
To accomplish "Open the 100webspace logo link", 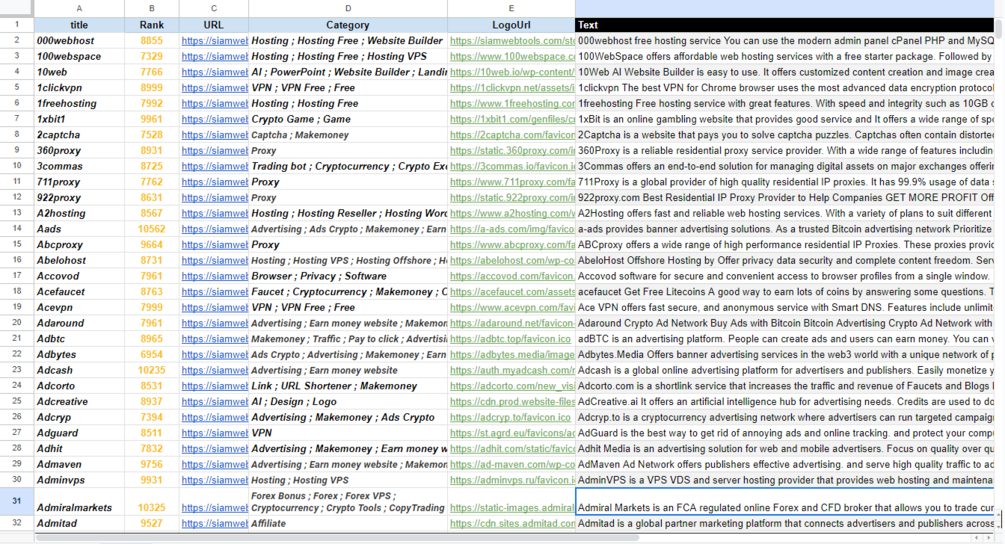I will click(512, 56).
